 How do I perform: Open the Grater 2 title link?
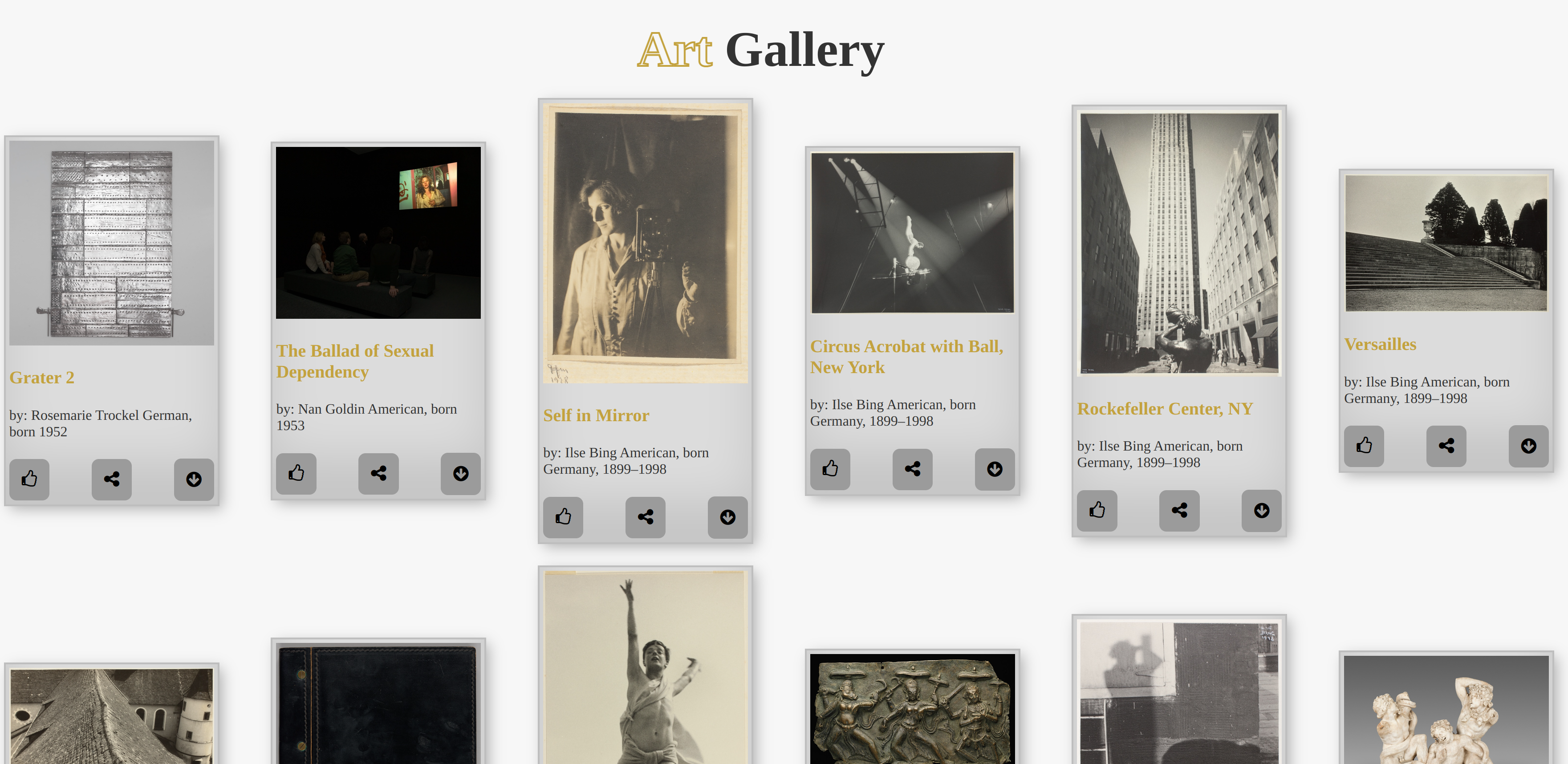(x=41, y=378)
